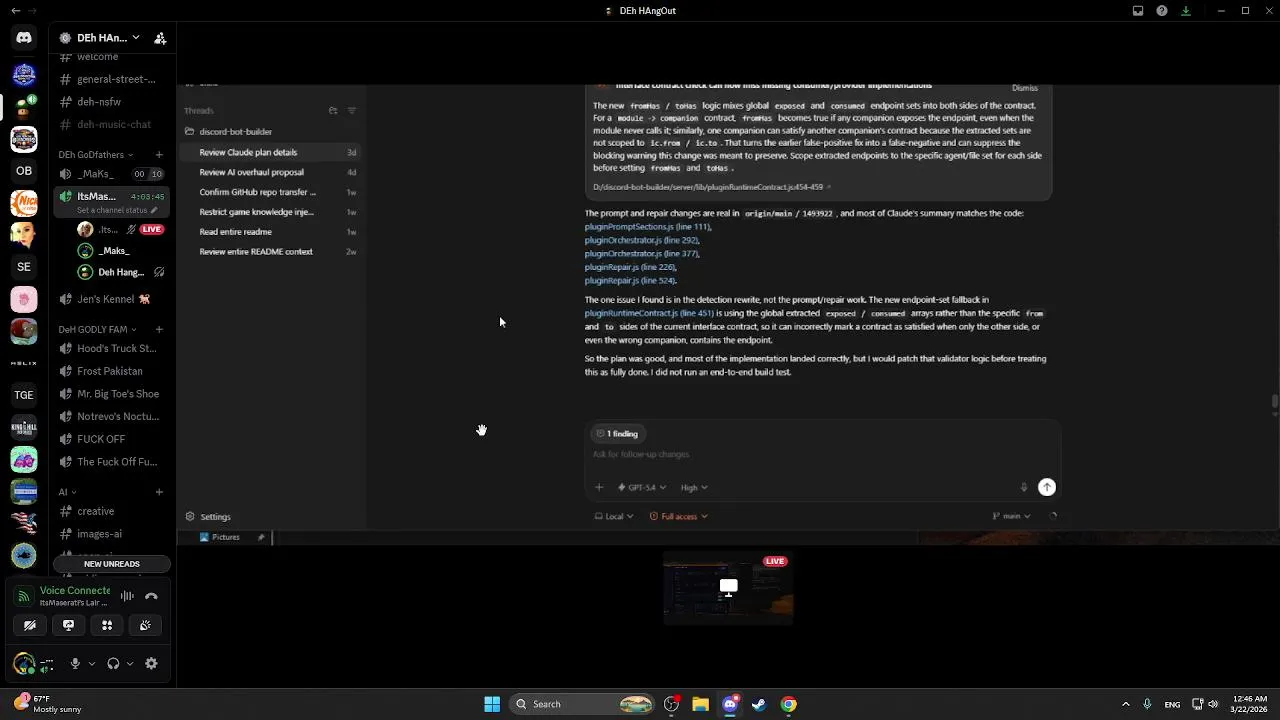Open the activities launcher icon
The height and width of the screenshot is (720, 1280).
107,625
